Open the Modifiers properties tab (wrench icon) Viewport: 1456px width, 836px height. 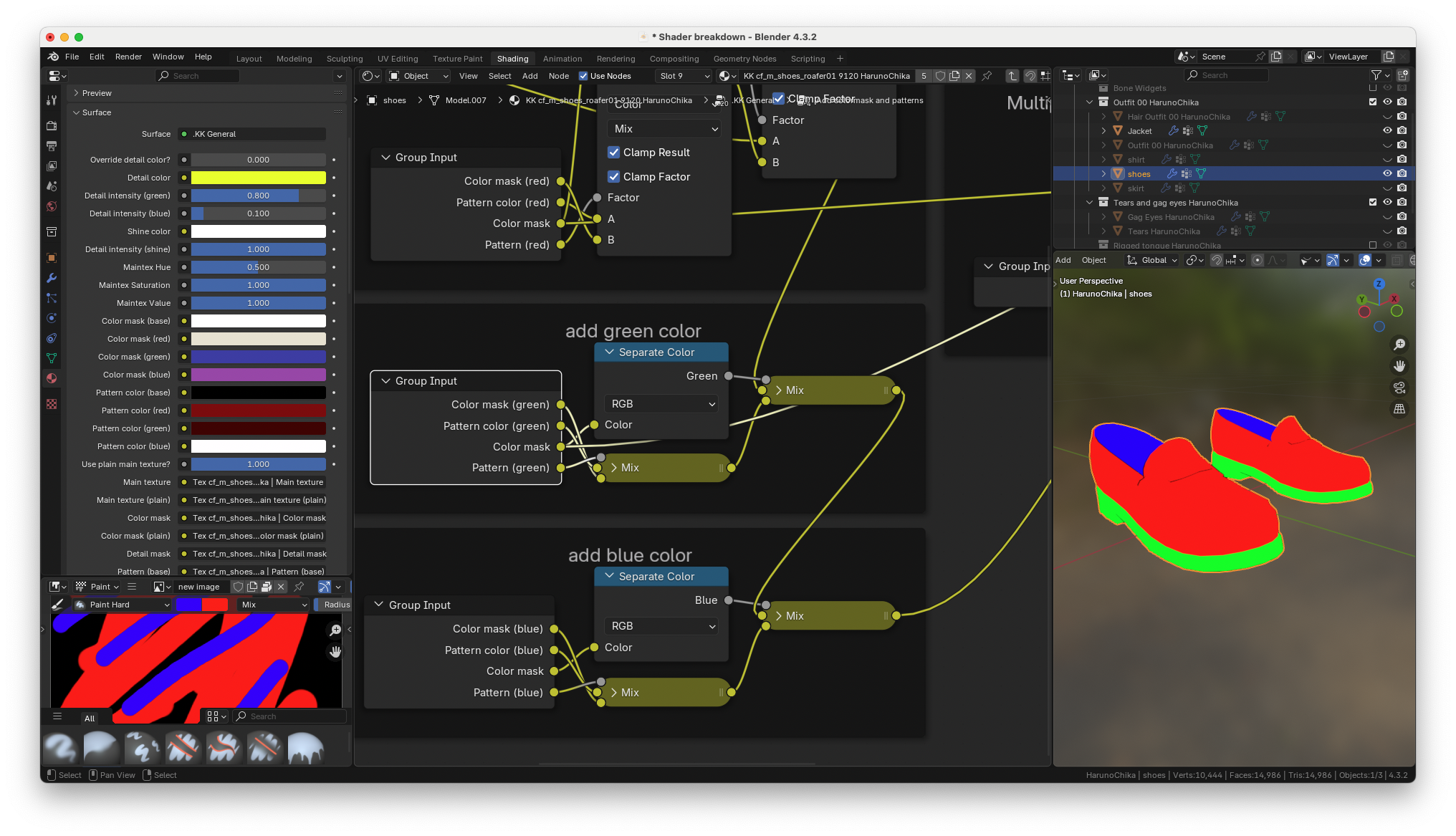[52, 278]
